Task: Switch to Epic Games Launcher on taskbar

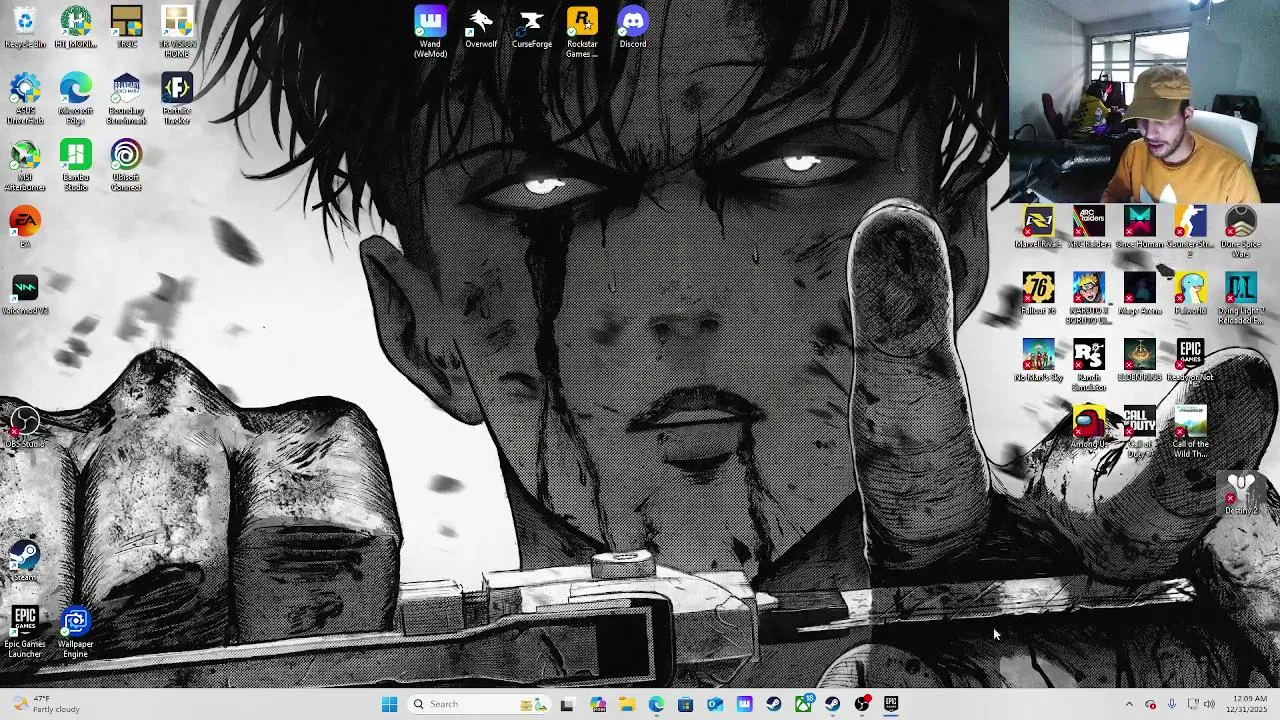Action: pyautogui.click(x=891, y=704)
